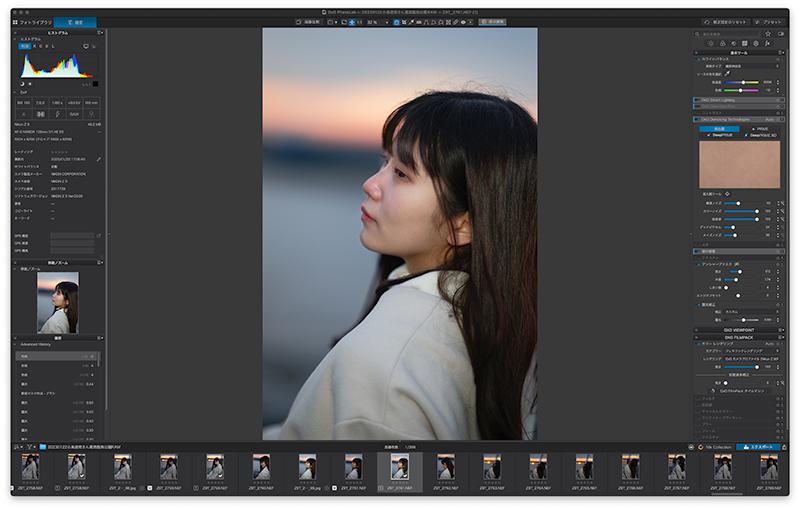Viewport: 800px width, 509px height.
Task: Select the PRIME denoising option
Action: tap(758, 128)
